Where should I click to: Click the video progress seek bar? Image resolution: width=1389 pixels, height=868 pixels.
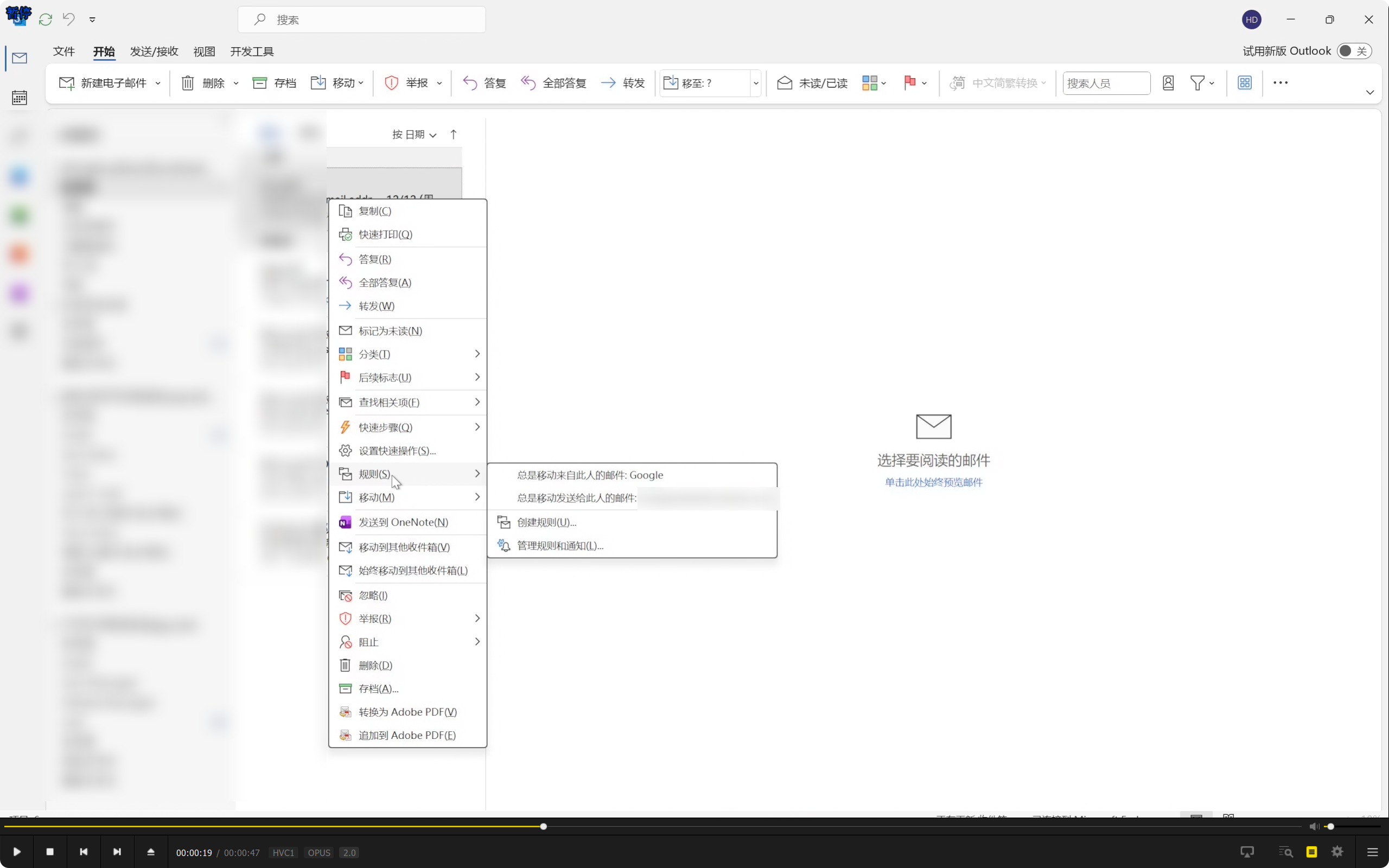point(804,827)
